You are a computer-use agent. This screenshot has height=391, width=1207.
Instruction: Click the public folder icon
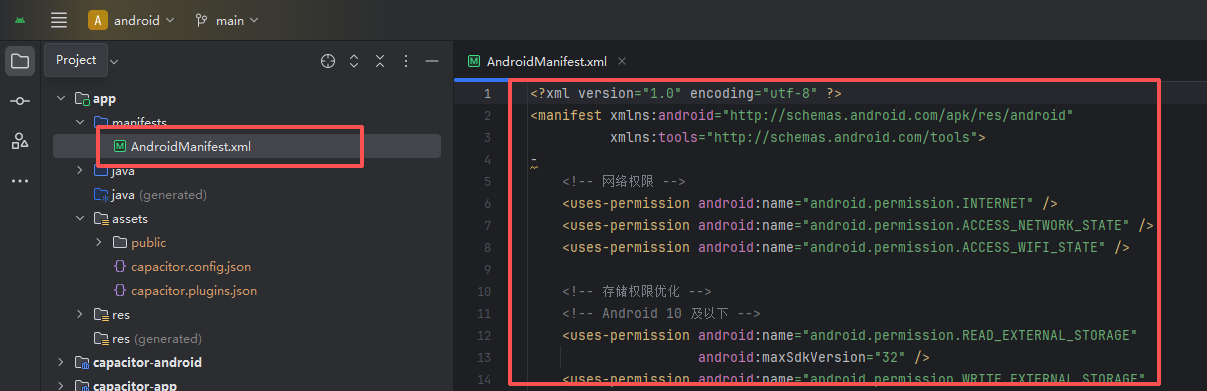click(119, 243)
